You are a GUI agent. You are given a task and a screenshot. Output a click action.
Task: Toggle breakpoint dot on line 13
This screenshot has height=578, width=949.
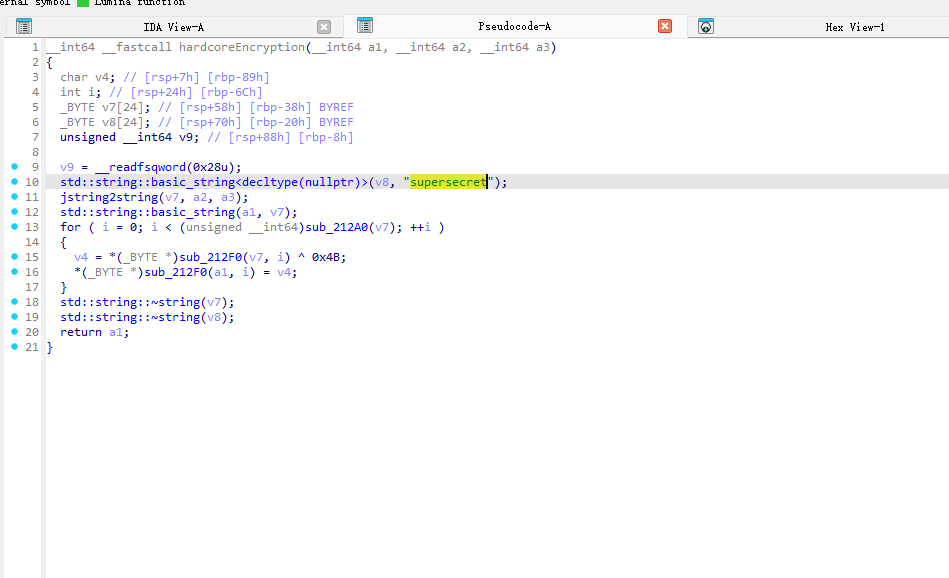14,227
